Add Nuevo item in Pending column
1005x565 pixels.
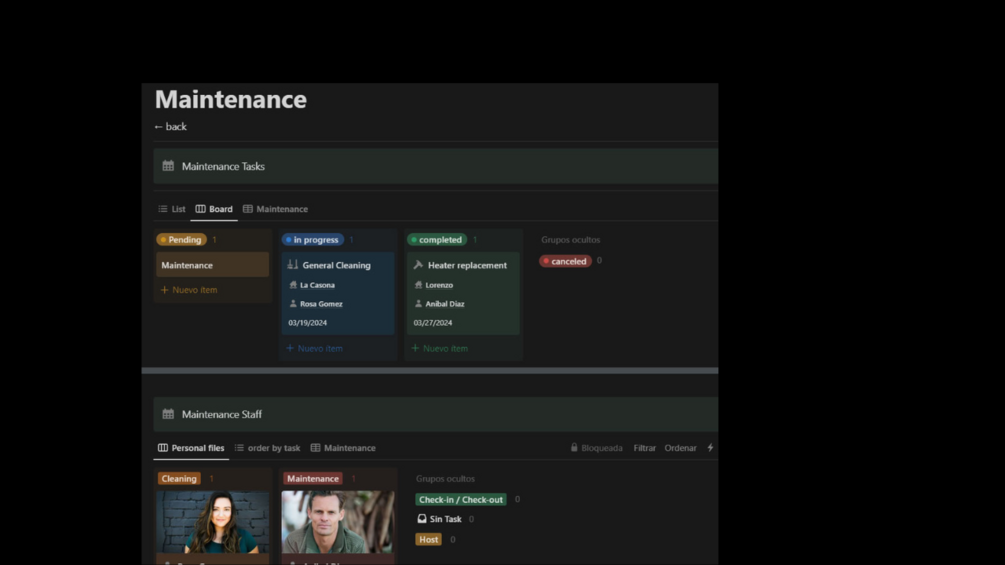pos(189,290)
